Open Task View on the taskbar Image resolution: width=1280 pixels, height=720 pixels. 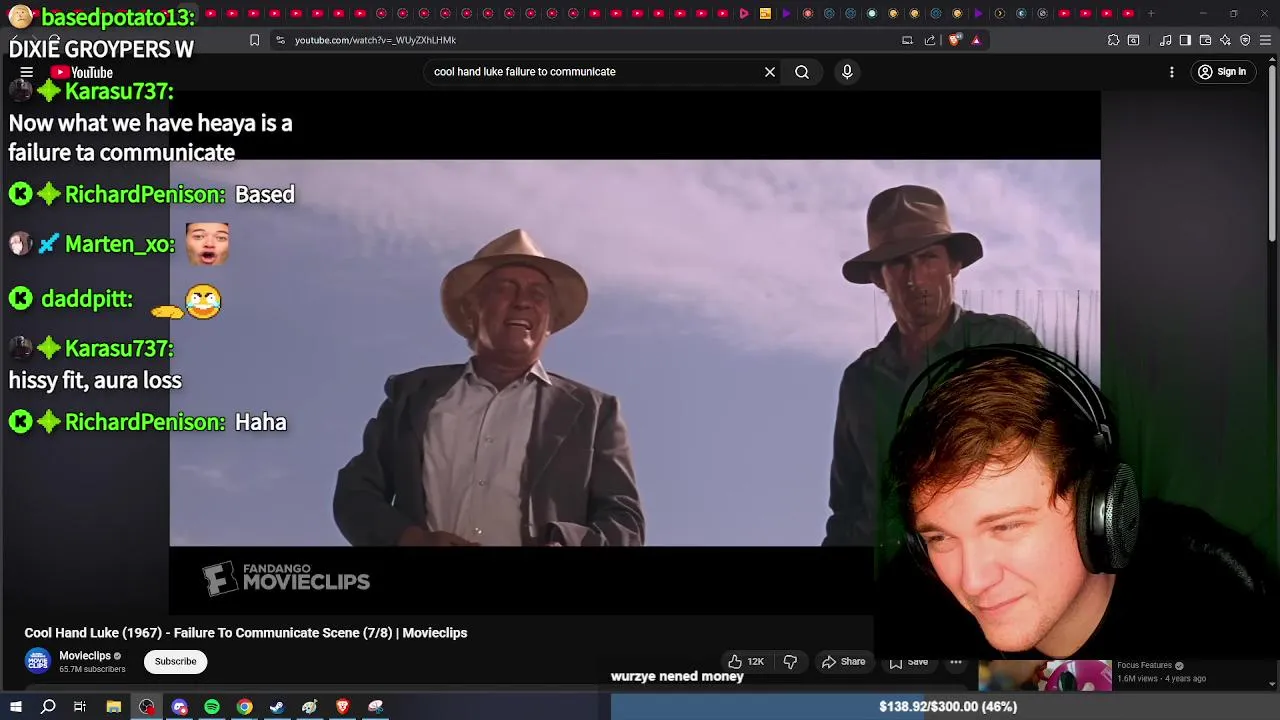[x=80, y=707]
